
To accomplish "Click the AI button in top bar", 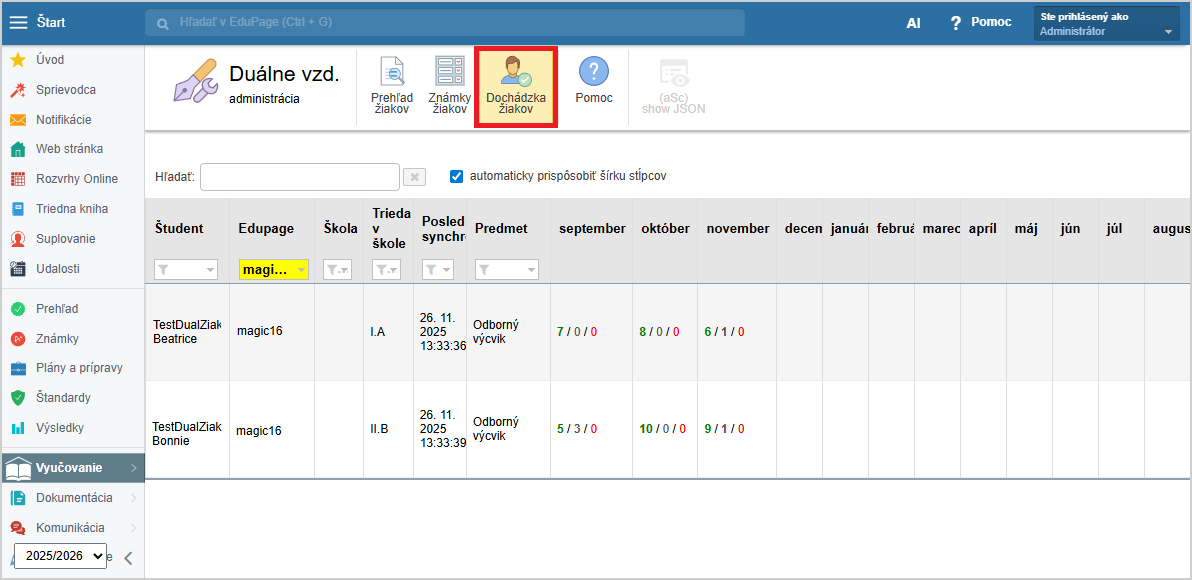I will click(913, 23).
